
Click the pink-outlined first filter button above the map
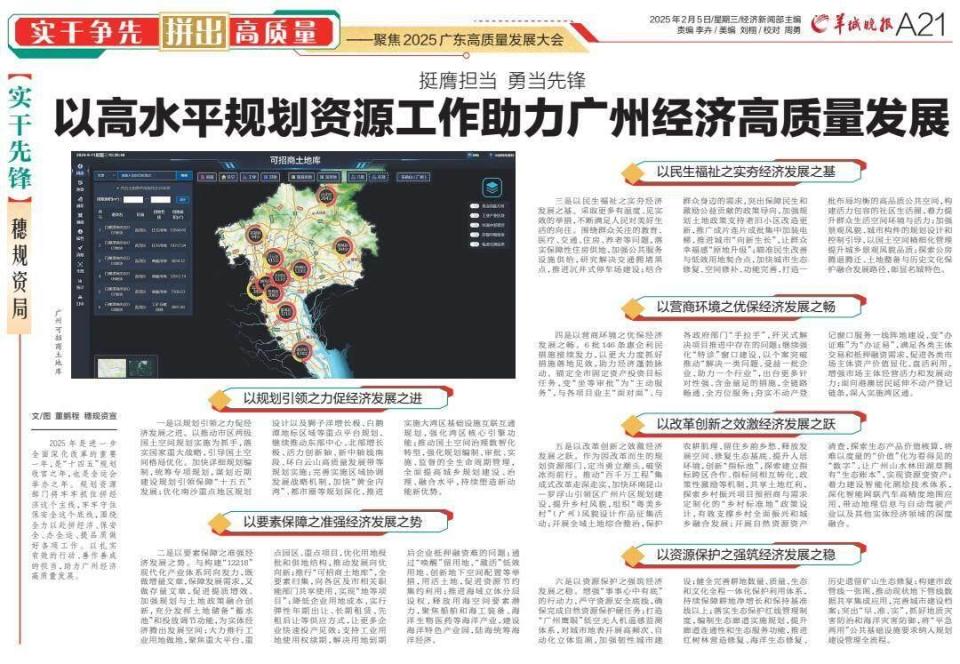[x=206, y=176]
